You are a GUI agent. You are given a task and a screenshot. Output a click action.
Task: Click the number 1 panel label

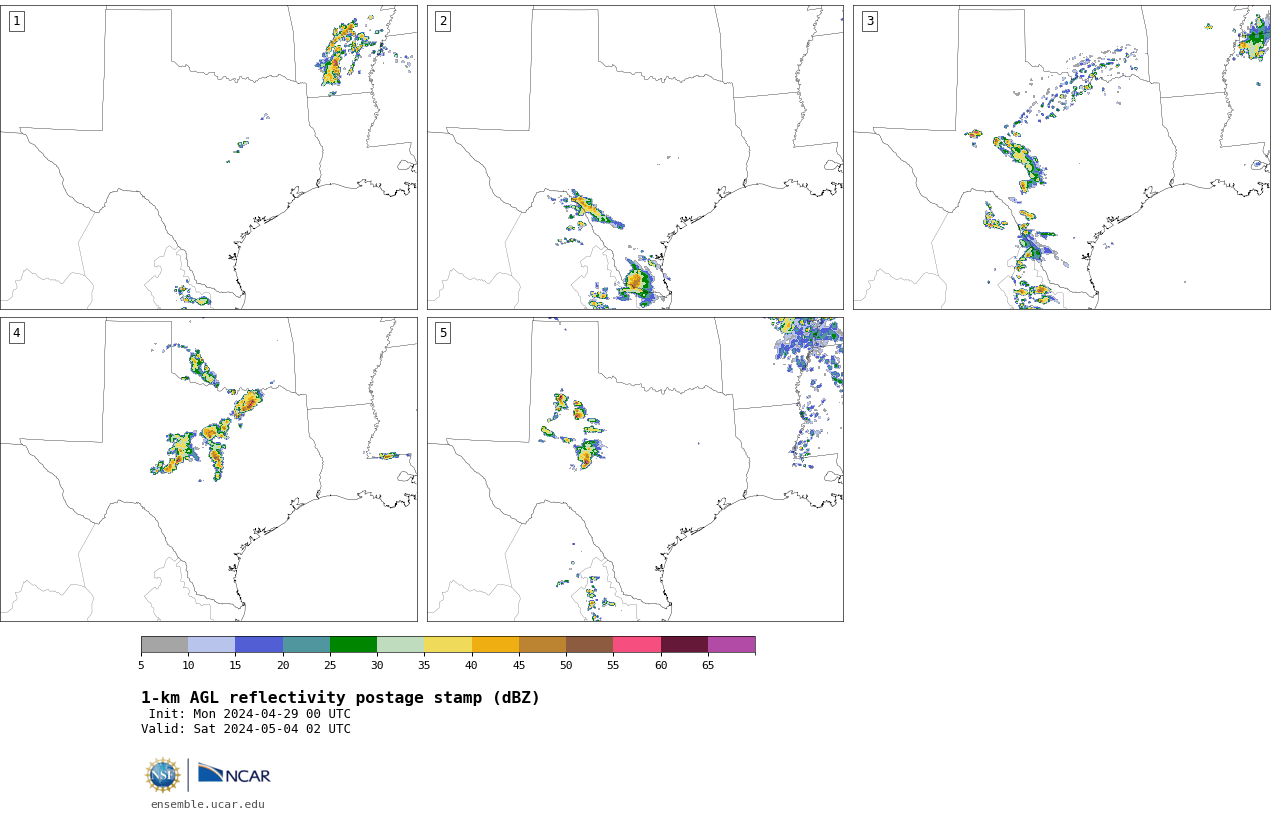pyautogui.click(x=16, y=21)
